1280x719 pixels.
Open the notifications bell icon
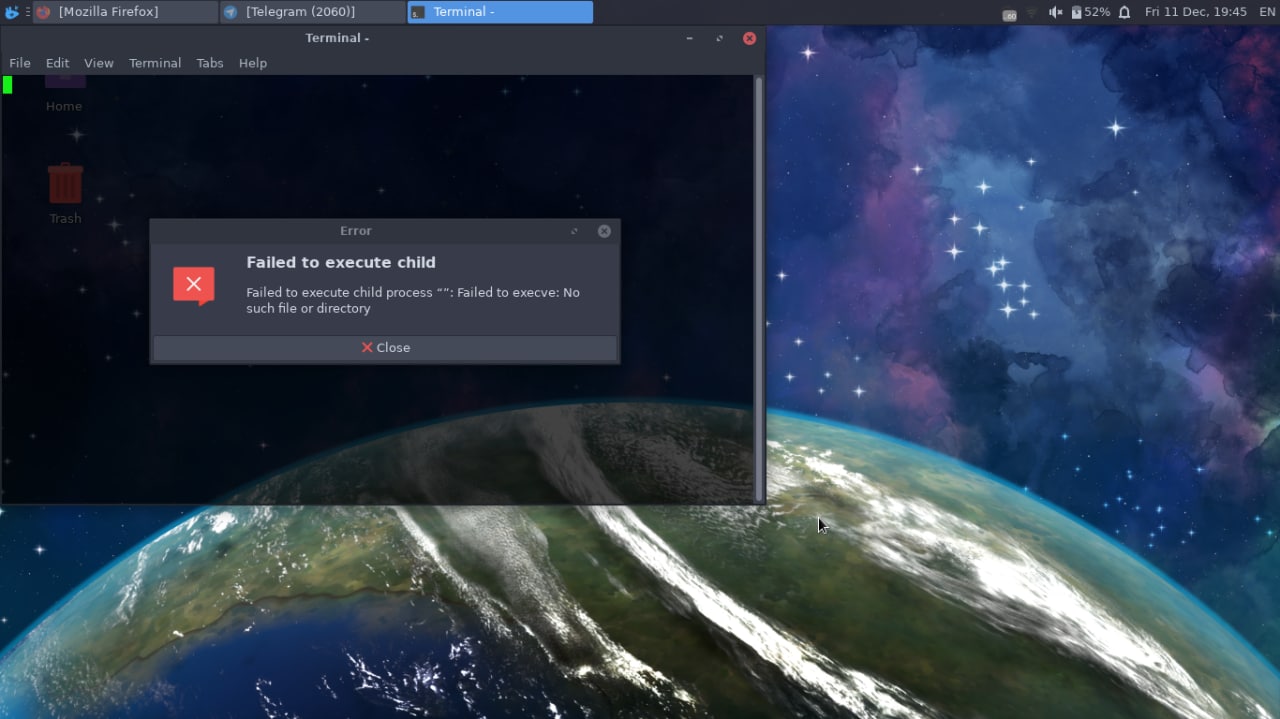click(x=1124, y=12)
